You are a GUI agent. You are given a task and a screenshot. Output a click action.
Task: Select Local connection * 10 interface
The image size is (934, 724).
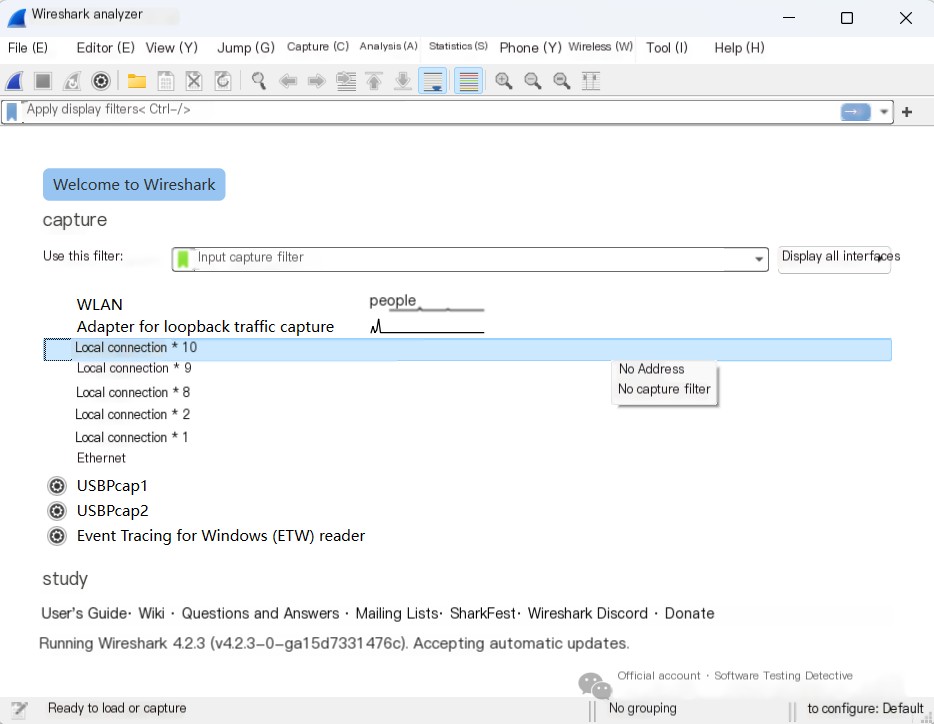click(468, 349)
